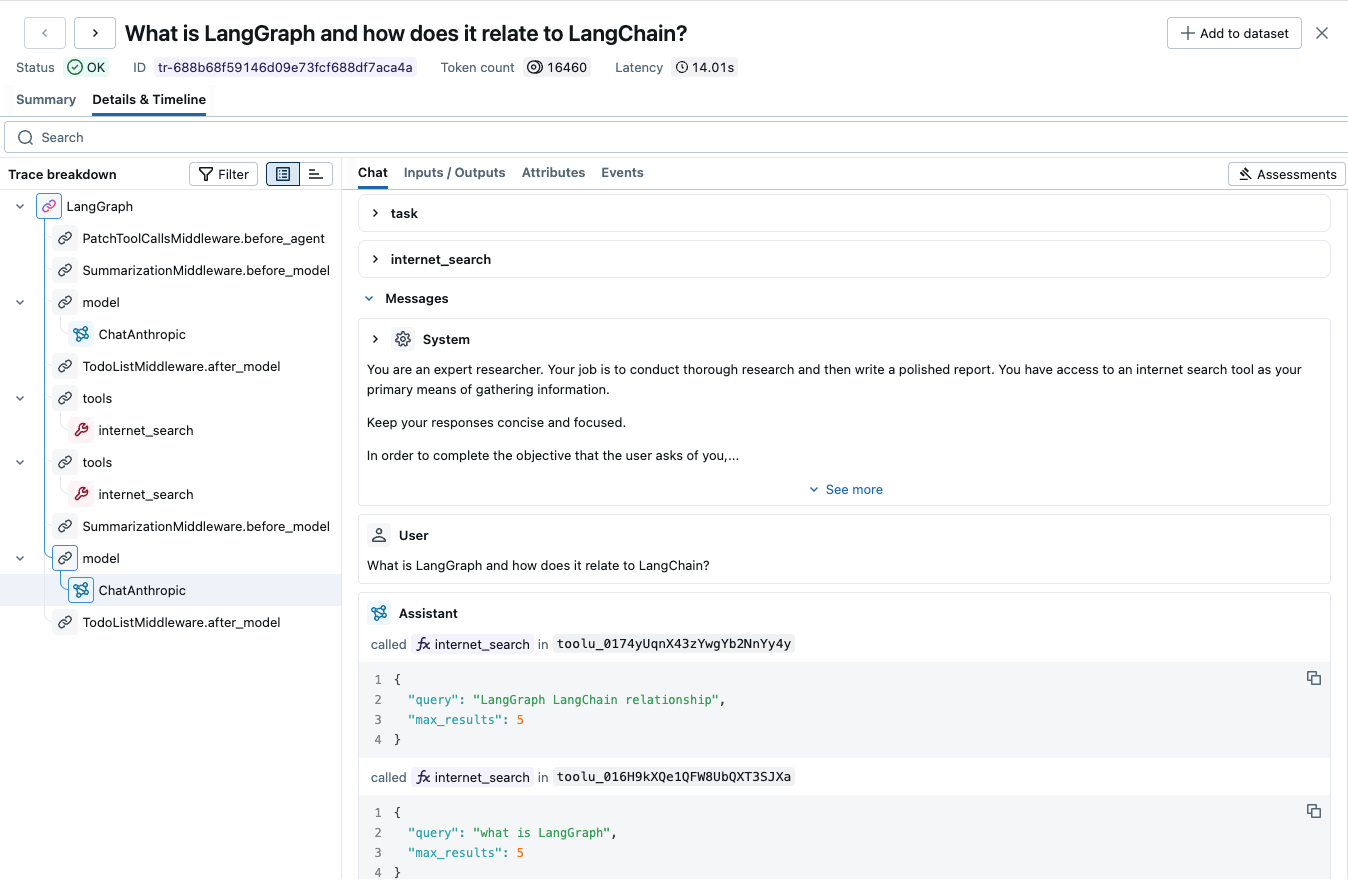The image size is (1348, 881).
Task: Click See more in the System message
Action: coord(846,489)
